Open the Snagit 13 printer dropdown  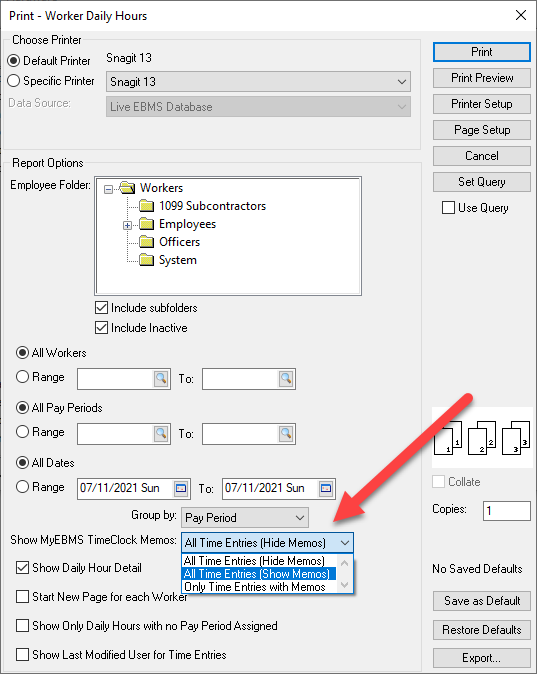(258, 82)
